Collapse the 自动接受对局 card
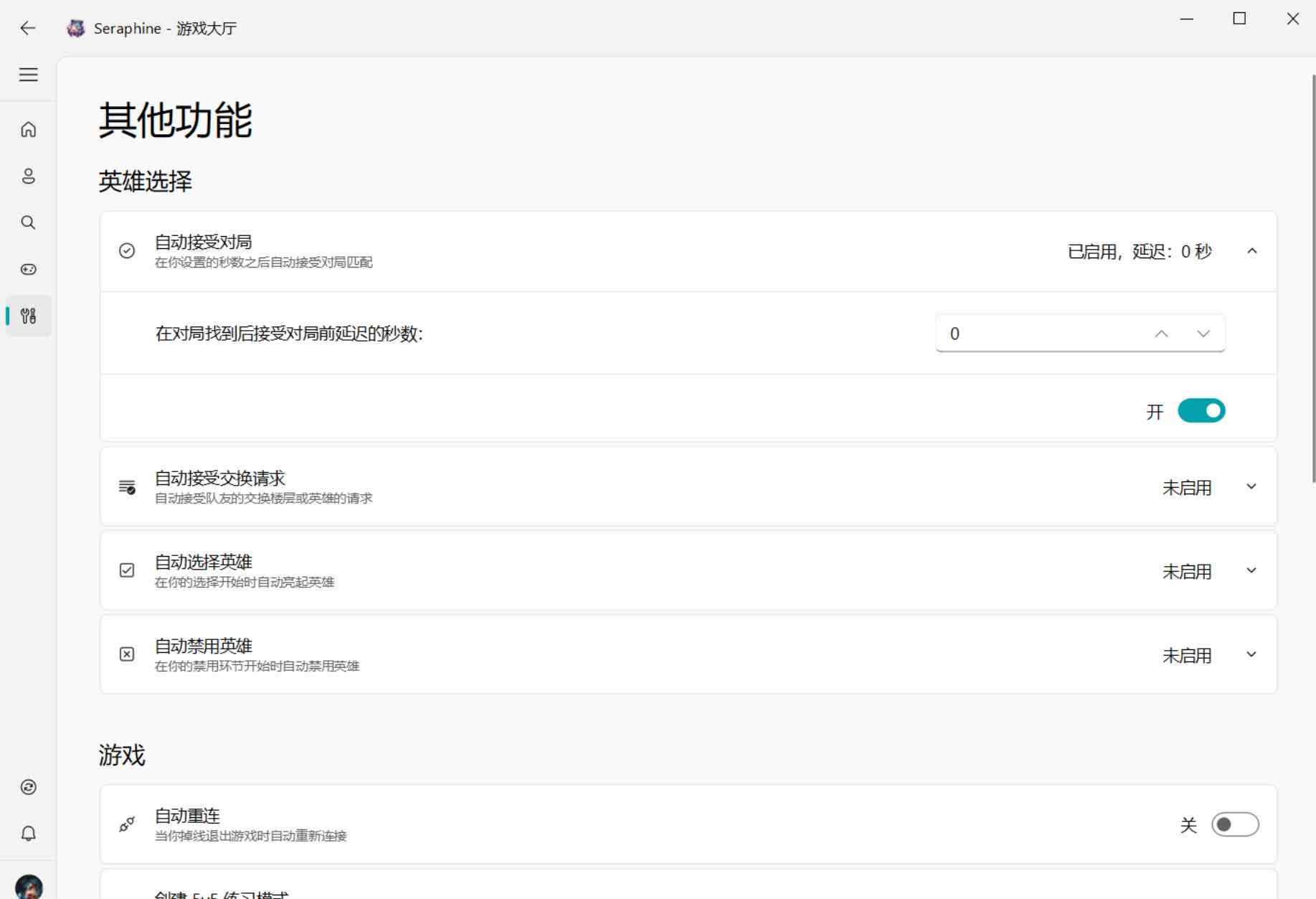The height and width of the screenshot is (899, 1316). (1252, 251)
